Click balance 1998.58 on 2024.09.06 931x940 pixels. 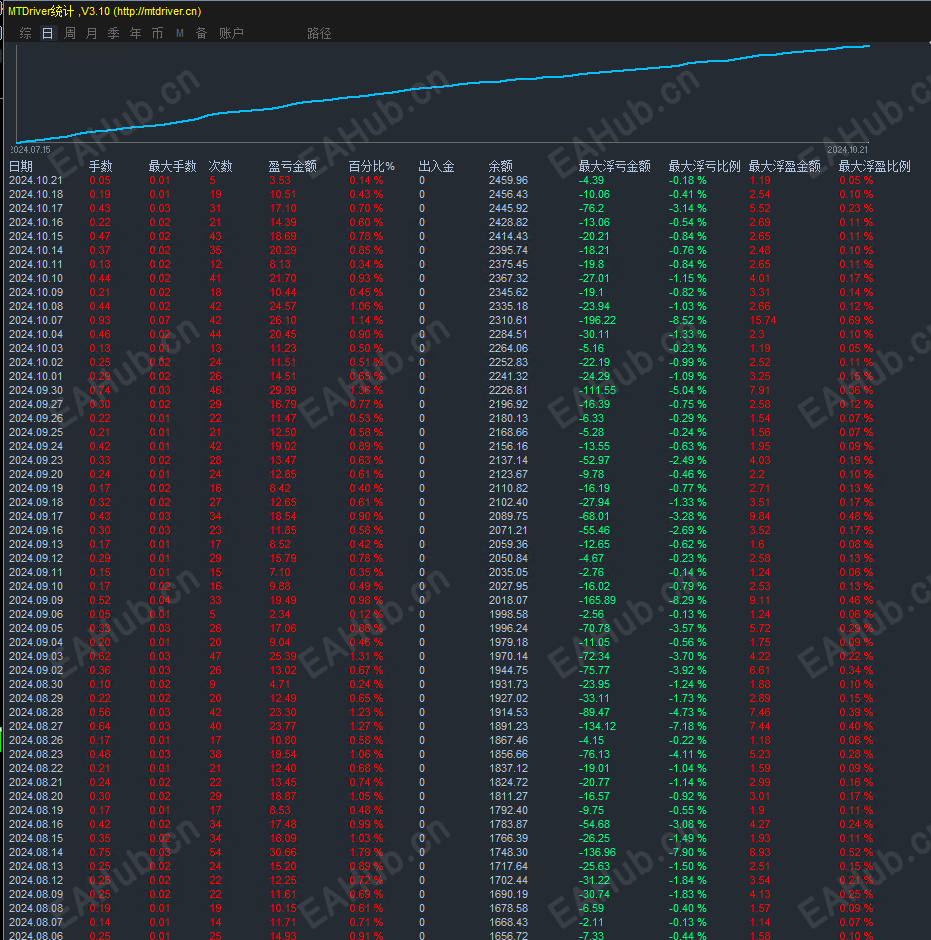point(508,614)
